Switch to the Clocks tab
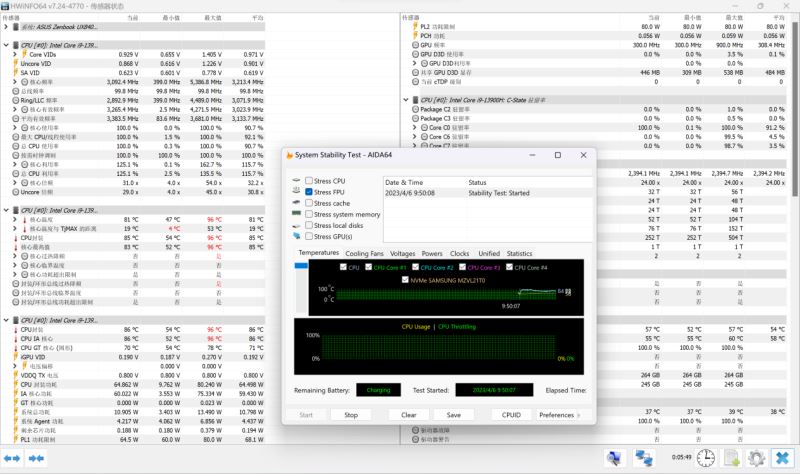 pos(459,254)
